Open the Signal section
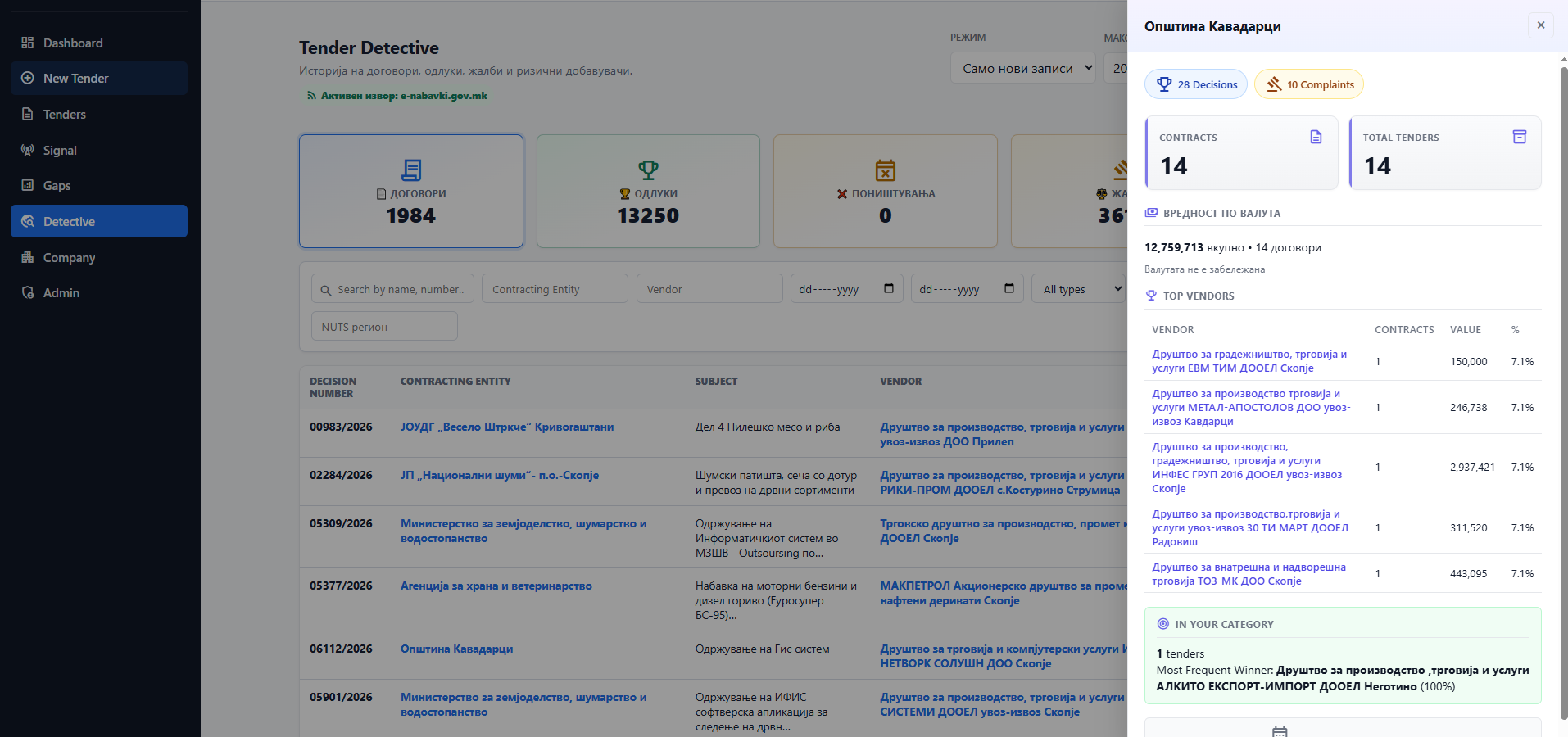 pos(99,151)
